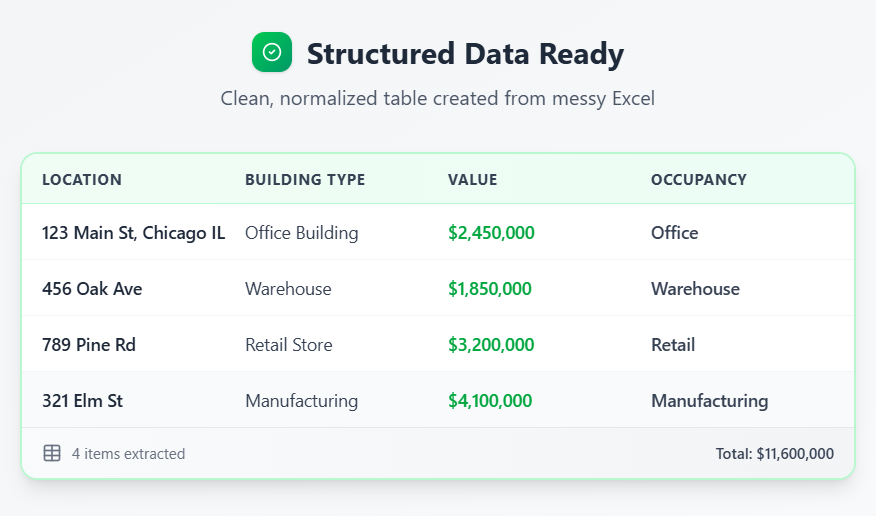Select the 123 Main St, Chicago IL cell
The image size is (876, 516).
(x=133, y=233)
